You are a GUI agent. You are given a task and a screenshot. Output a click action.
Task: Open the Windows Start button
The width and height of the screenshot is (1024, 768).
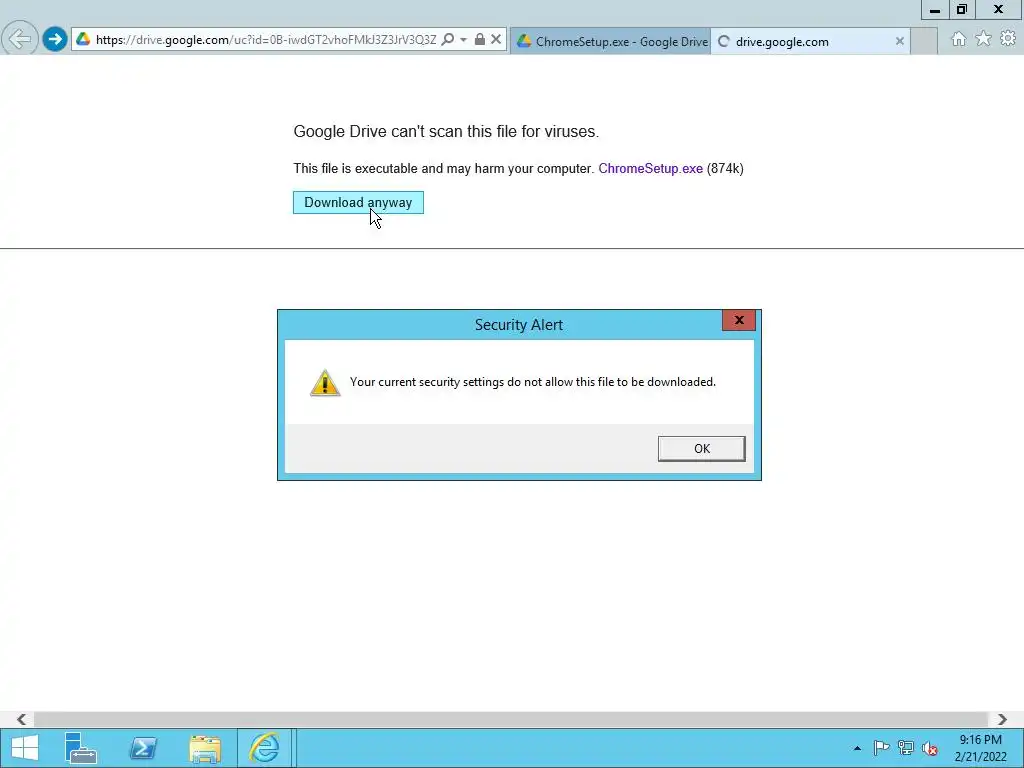(25, 748)
